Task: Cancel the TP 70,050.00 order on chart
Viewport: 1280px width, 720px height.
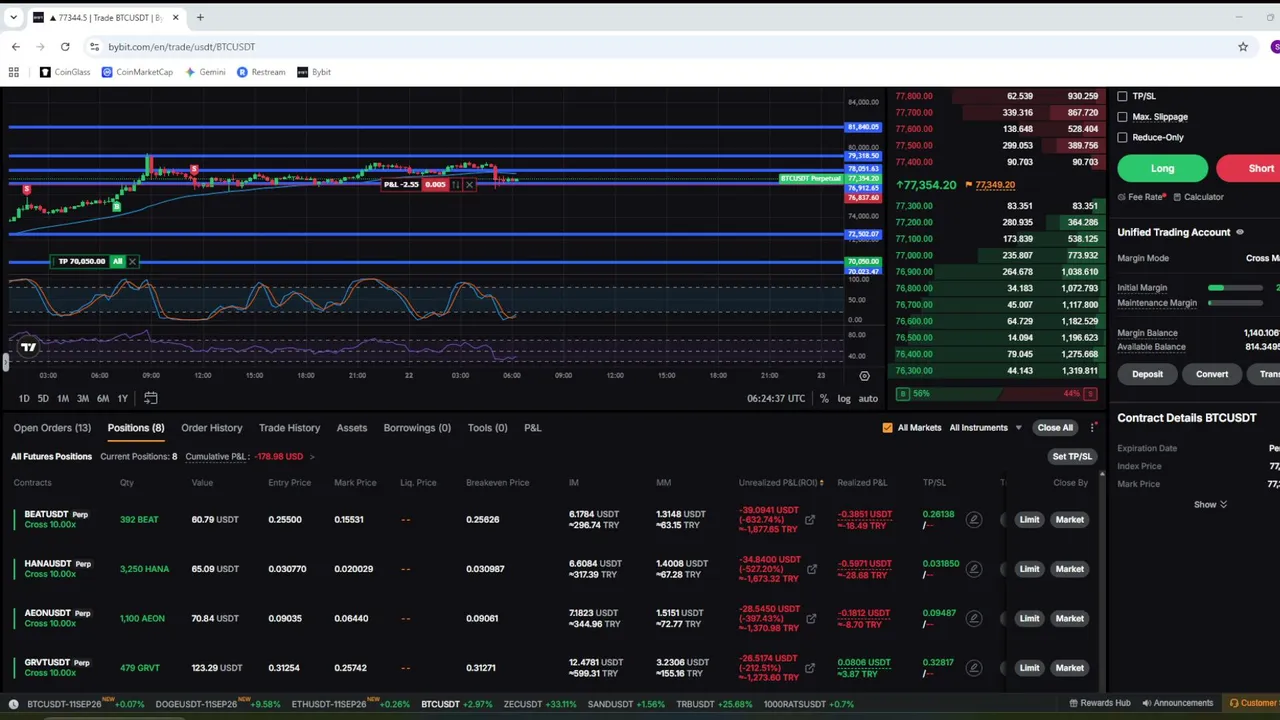Action: [x=132, y=262]
